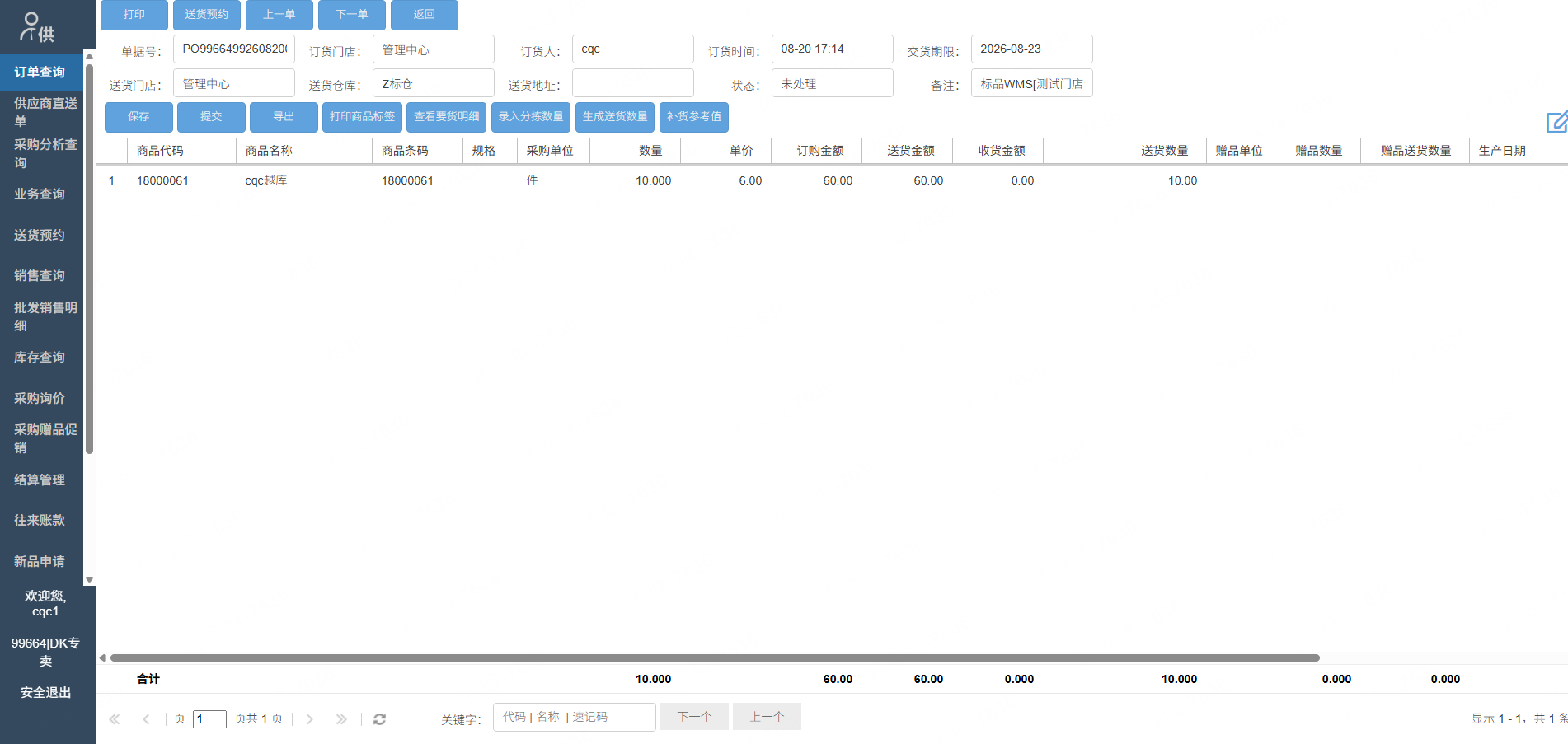This screenshot has height=744, width=1568.
Task: Click the 返回 button
Action: tap(425, 15)
